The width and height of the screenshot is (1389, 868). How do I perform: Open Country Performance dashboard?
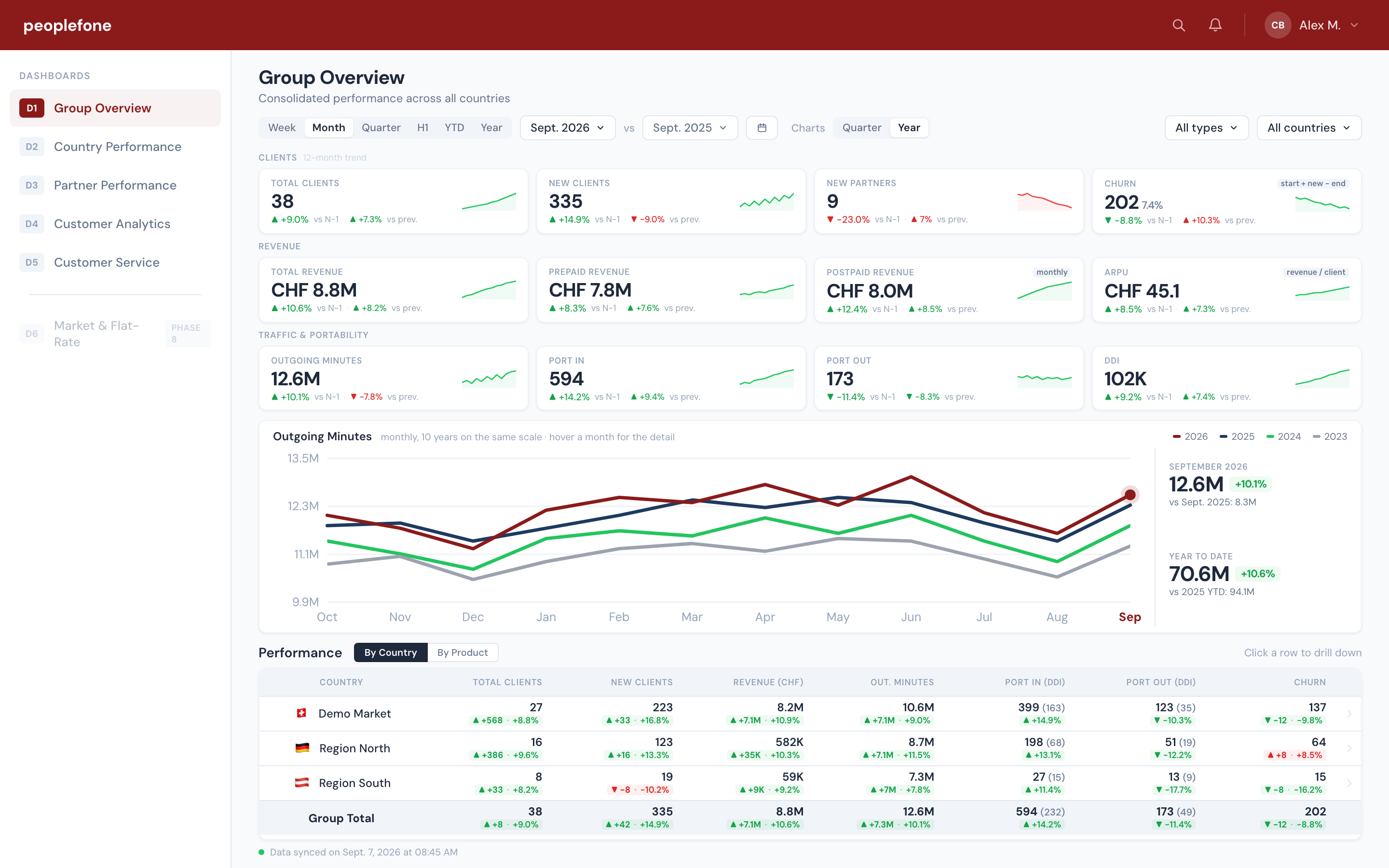(115, 147)
